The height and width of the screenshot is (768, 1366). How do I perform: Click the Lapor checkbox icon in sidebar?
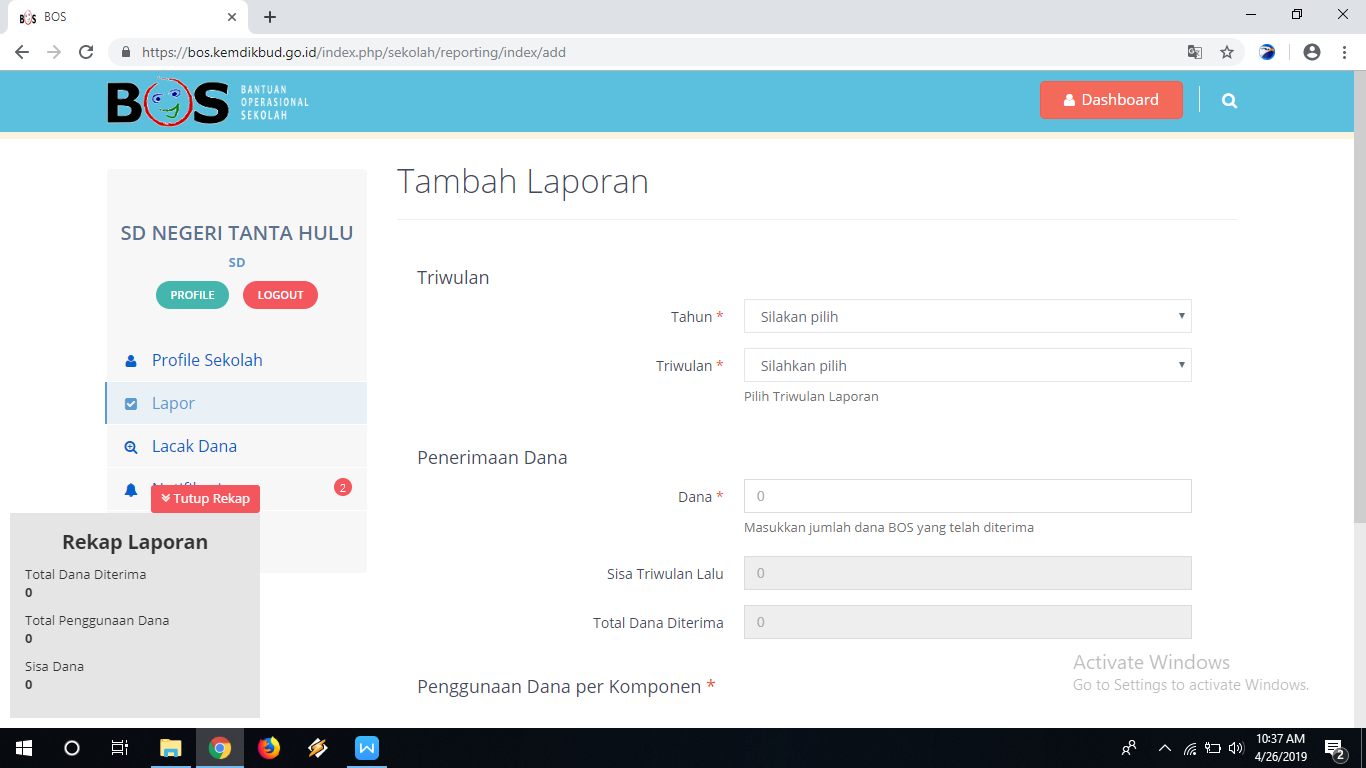130,403
